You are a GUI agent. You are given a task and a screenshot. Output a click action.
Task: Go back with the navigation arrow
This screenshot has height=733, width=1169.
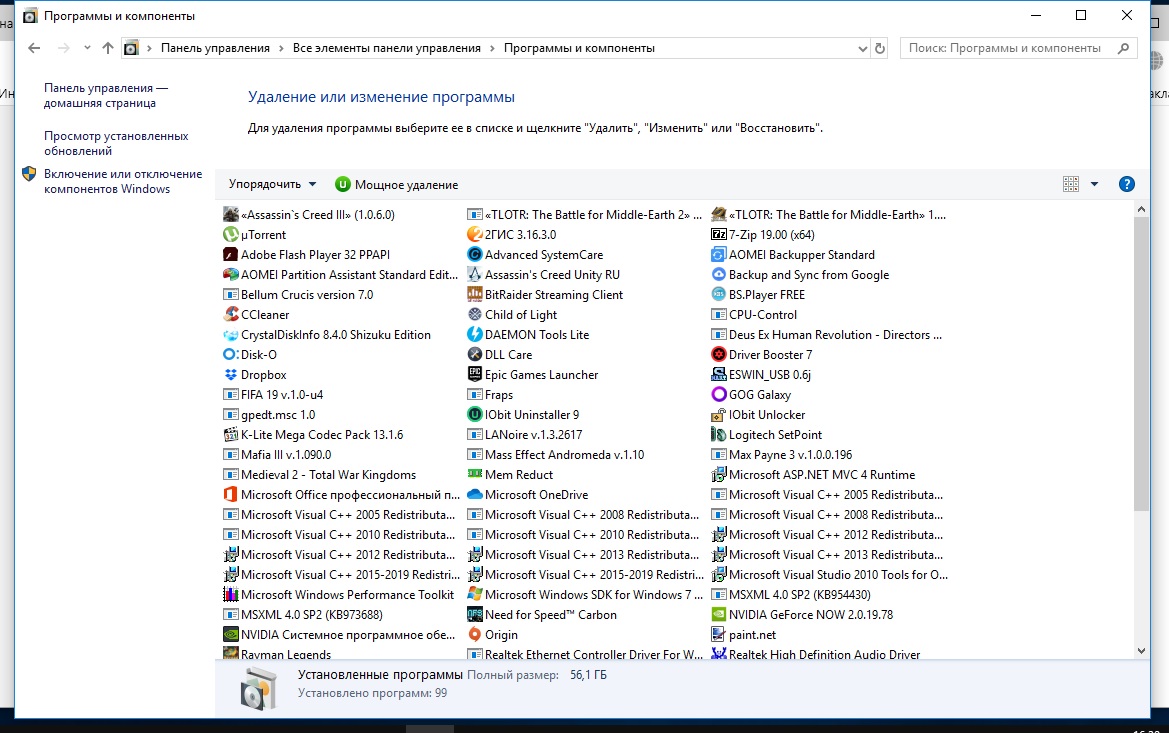click(x=34, y=48)
